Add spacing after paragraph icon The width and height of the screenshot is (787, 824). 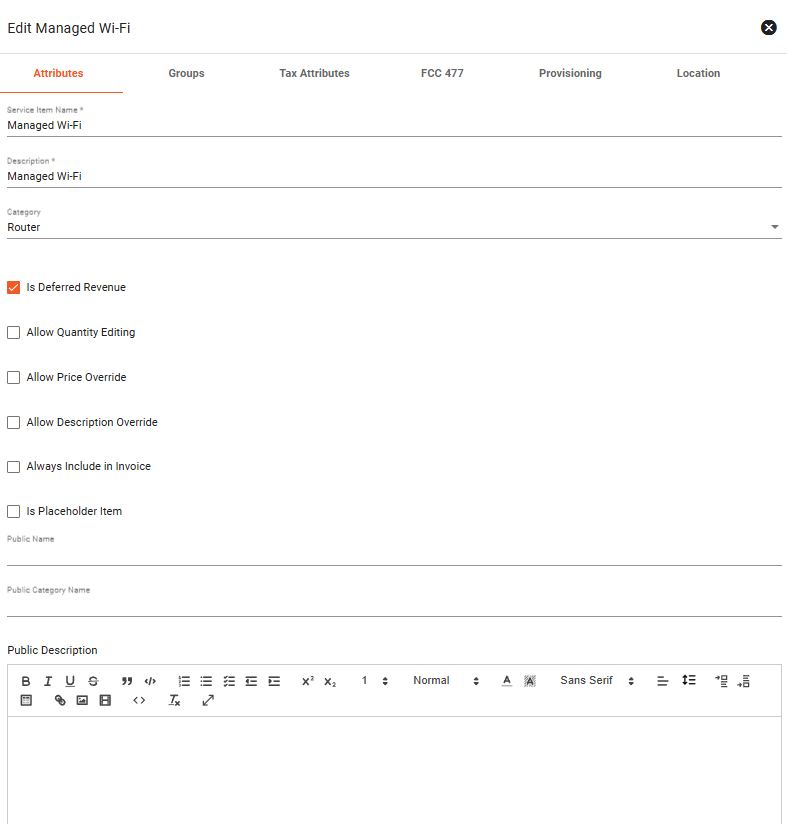click(x=744, y=681)
